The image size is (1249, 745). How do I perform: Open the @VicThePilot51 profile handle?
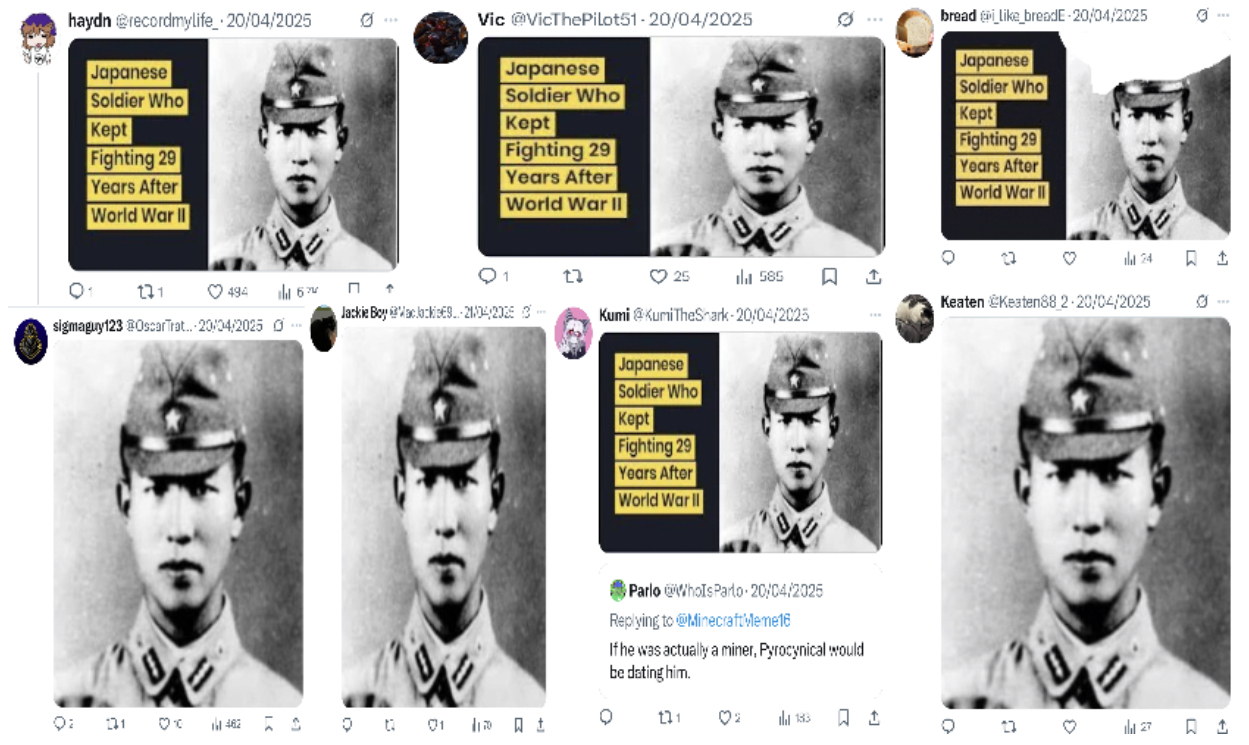[574, 20]
